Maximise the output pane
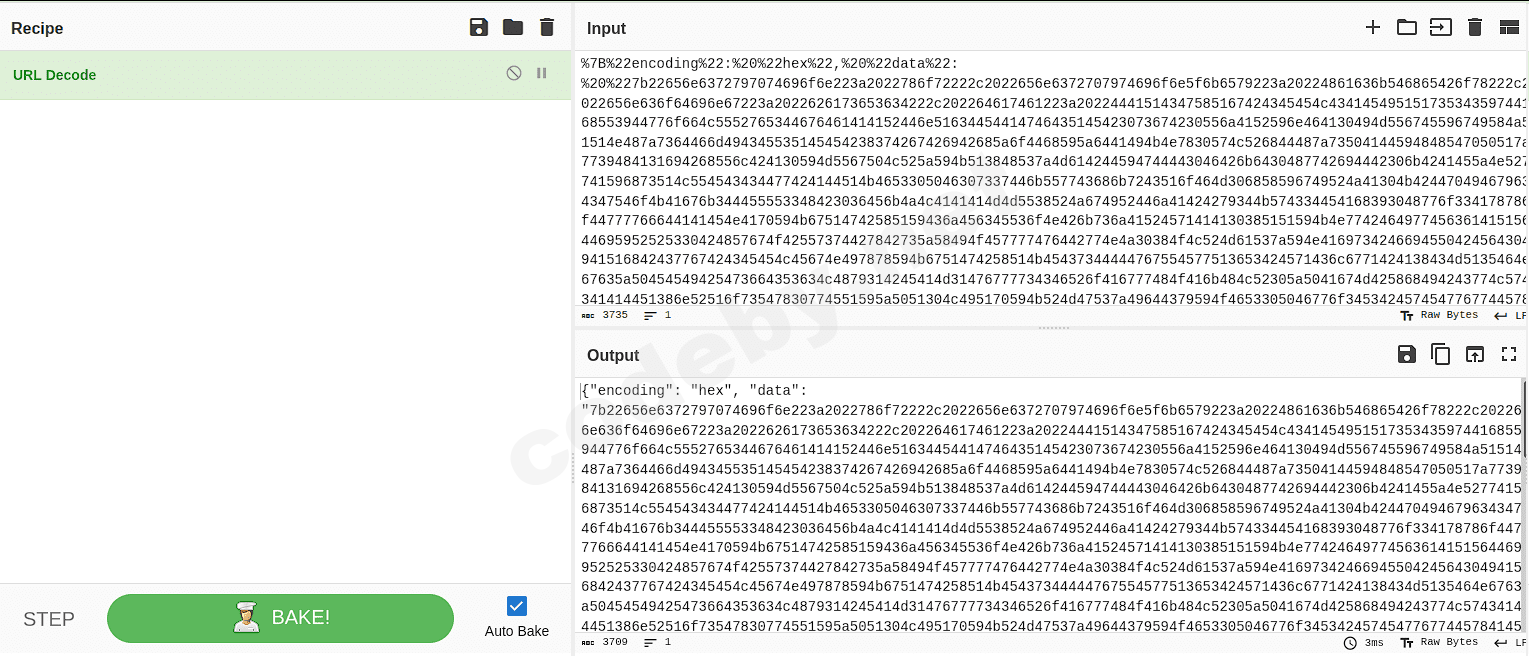 coord(1509,354)
